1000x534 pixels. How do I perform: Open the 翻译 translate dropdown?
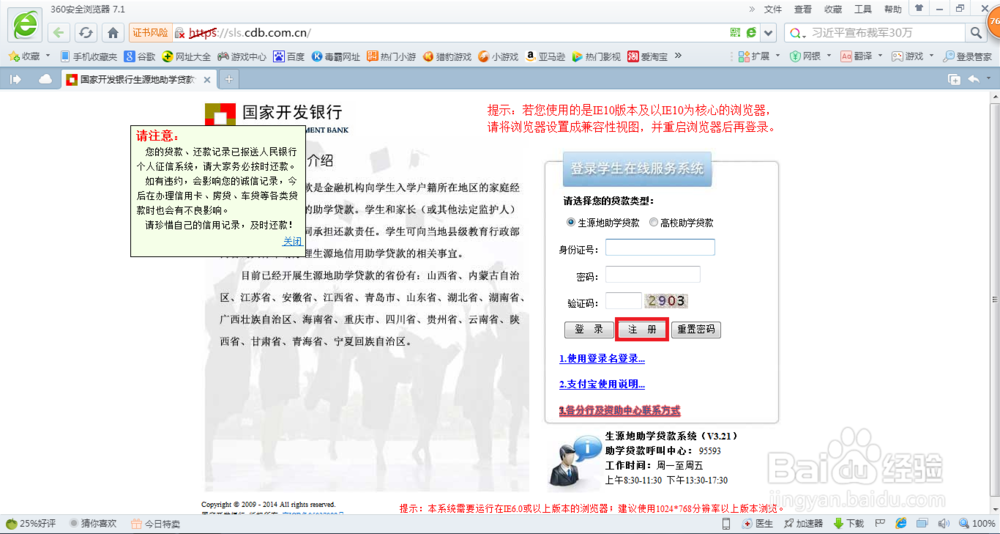click(x=862, y=56)
